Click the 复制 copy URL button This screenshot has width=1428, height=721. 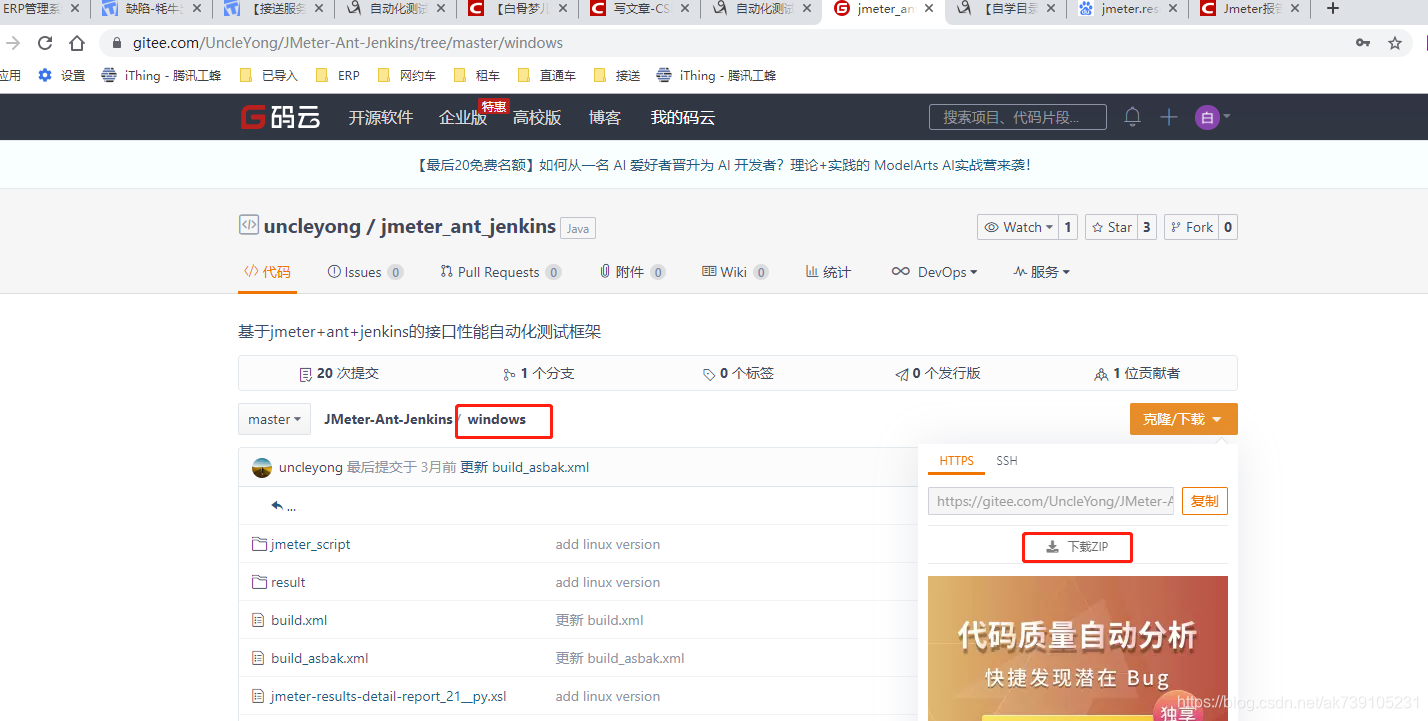1205,501
